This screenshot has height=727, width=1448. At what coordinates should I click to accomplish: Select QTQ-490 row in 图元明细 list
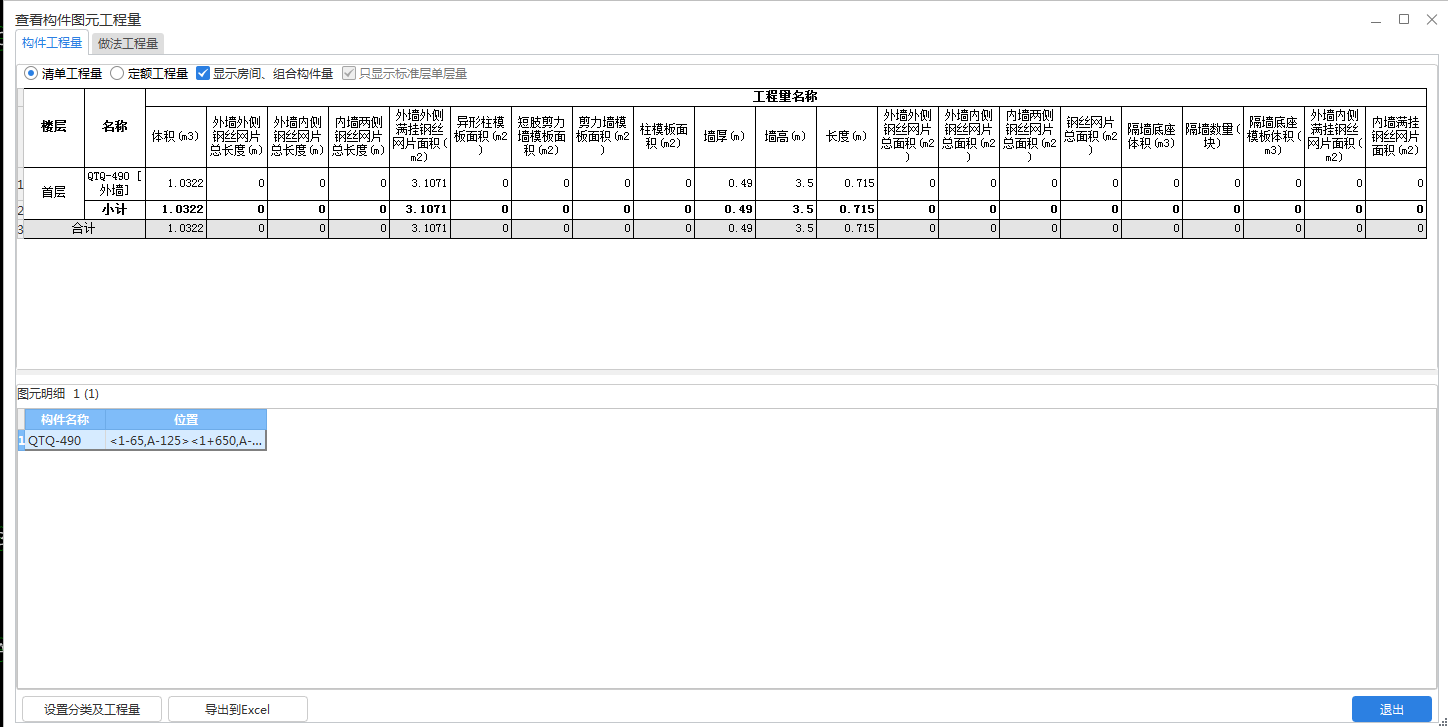[x=142, y=440]
